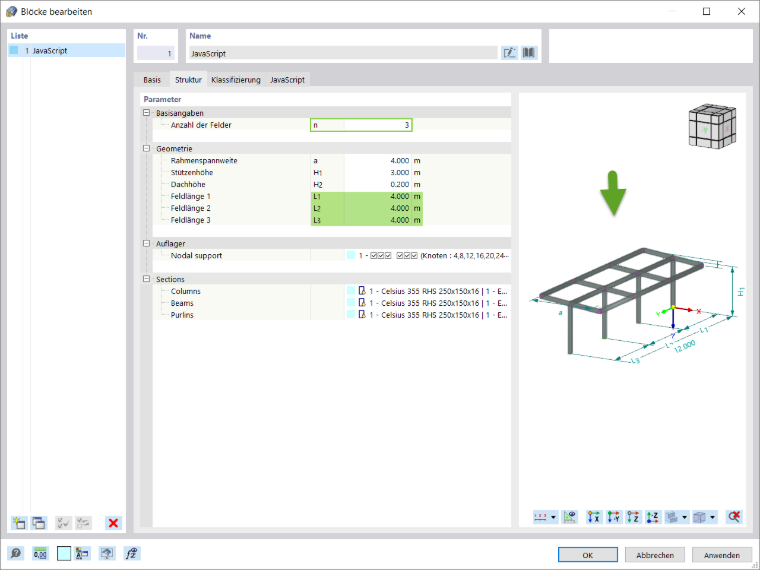
Task: Set preview view against Y direction
Action: click(614, 517)
